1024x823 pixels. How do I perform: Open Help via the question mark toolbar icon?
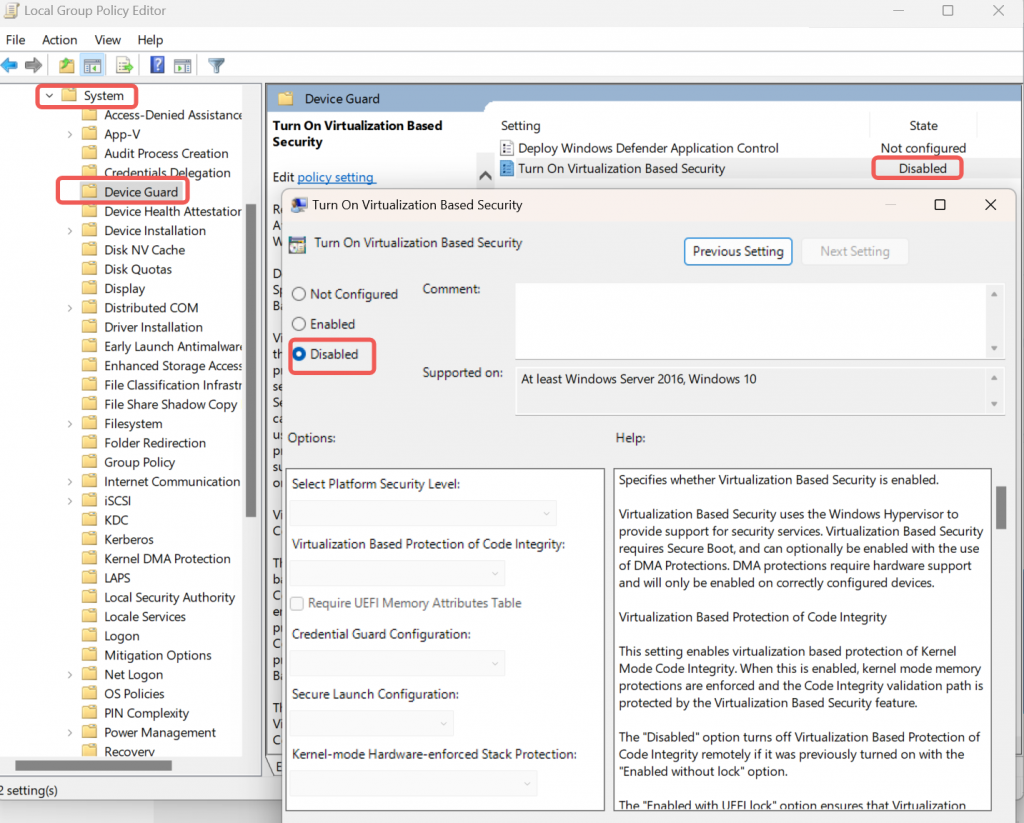coord(157,65)
